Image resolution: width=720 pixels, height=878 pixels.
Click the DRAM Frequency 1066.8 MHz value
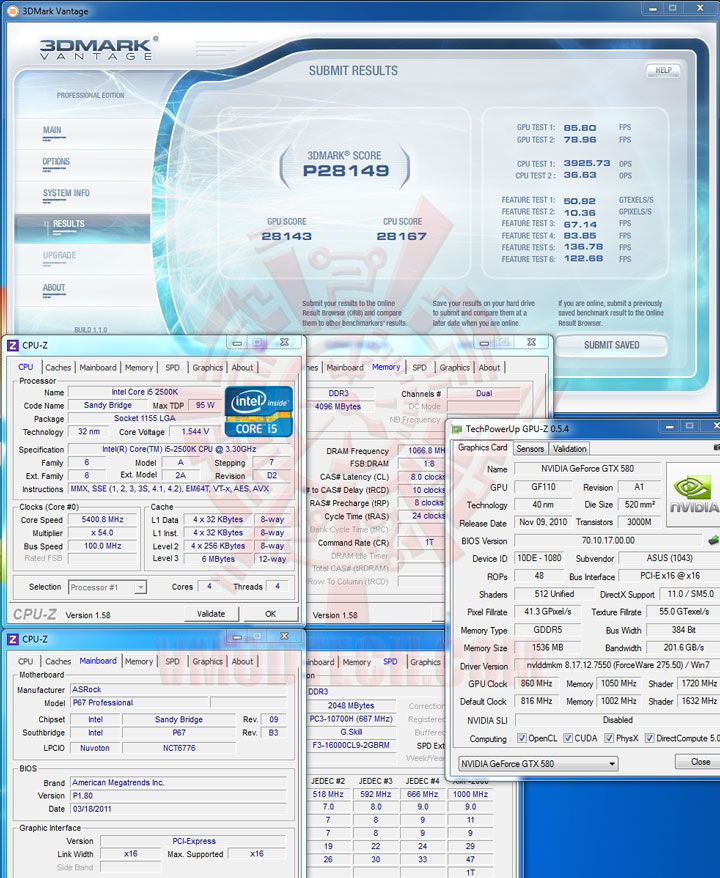click(x=422, y=450)
